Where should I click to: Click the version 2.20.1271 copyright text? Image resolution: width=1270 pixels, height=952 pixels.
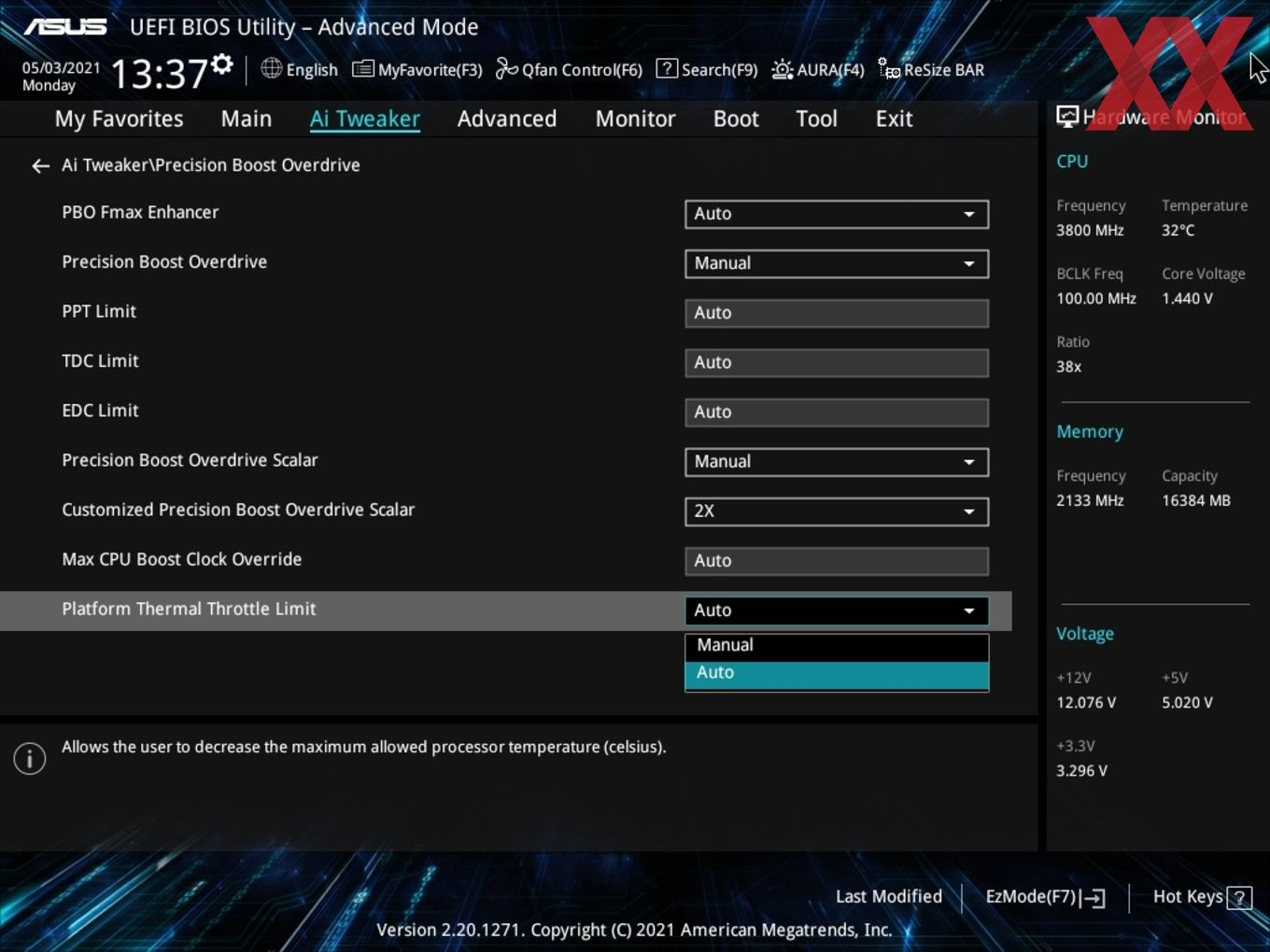(x=634, y=930)
